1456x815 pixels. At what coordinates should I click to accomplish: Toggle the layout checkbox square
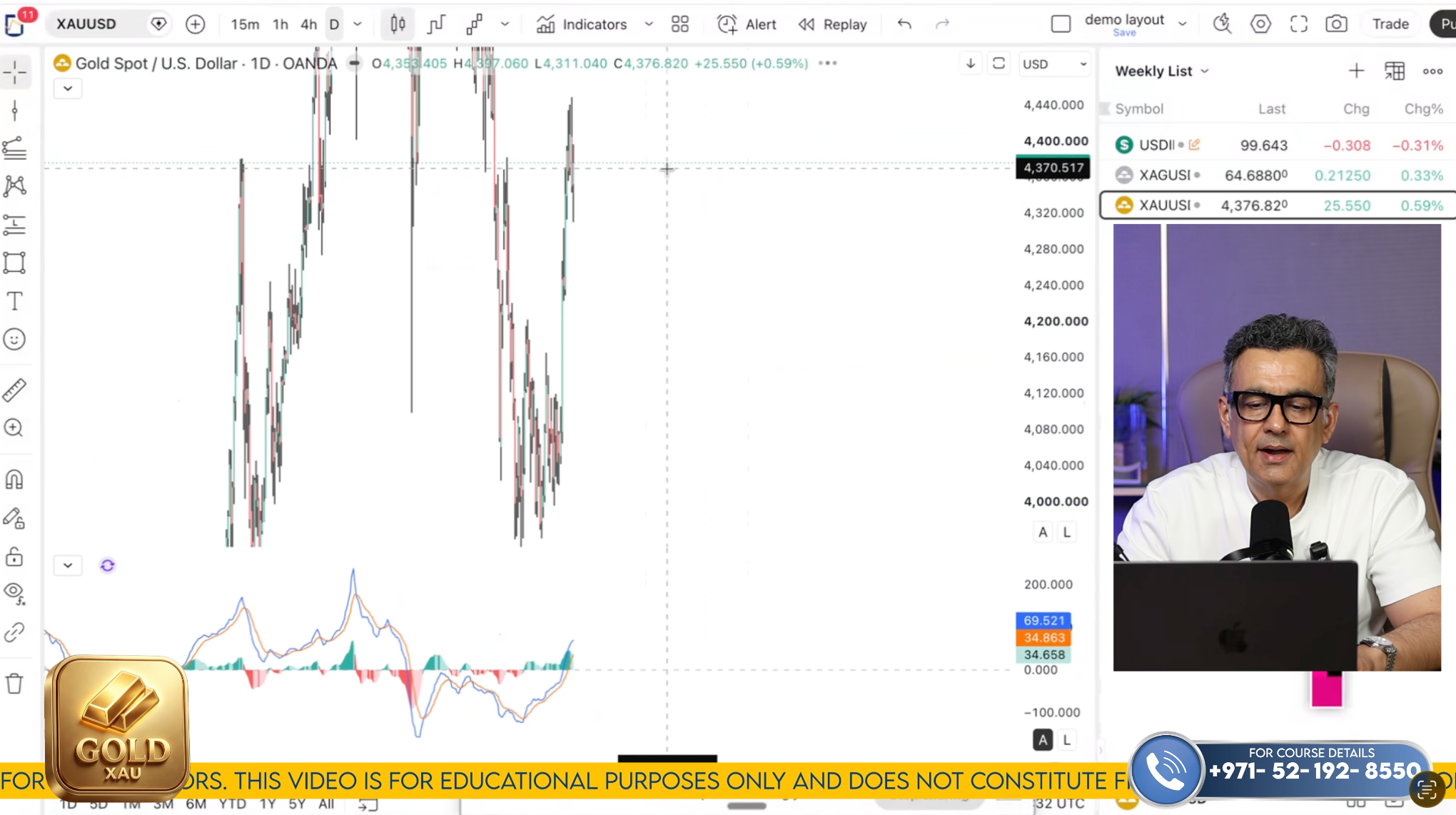tap(1061, 24)
